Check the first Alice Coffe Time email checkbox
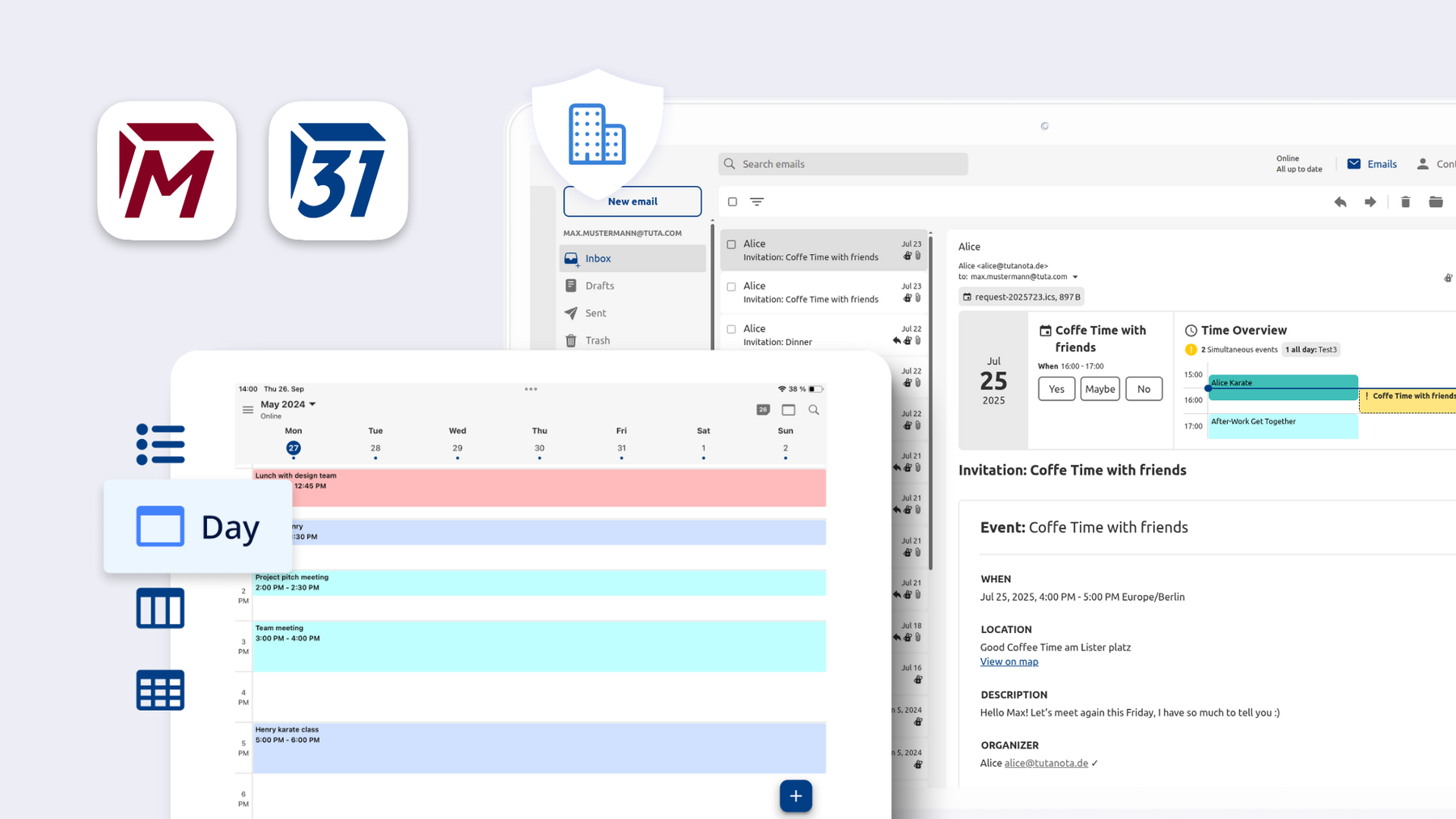This screenshot has width=1456, height=819. click(731, 244)
